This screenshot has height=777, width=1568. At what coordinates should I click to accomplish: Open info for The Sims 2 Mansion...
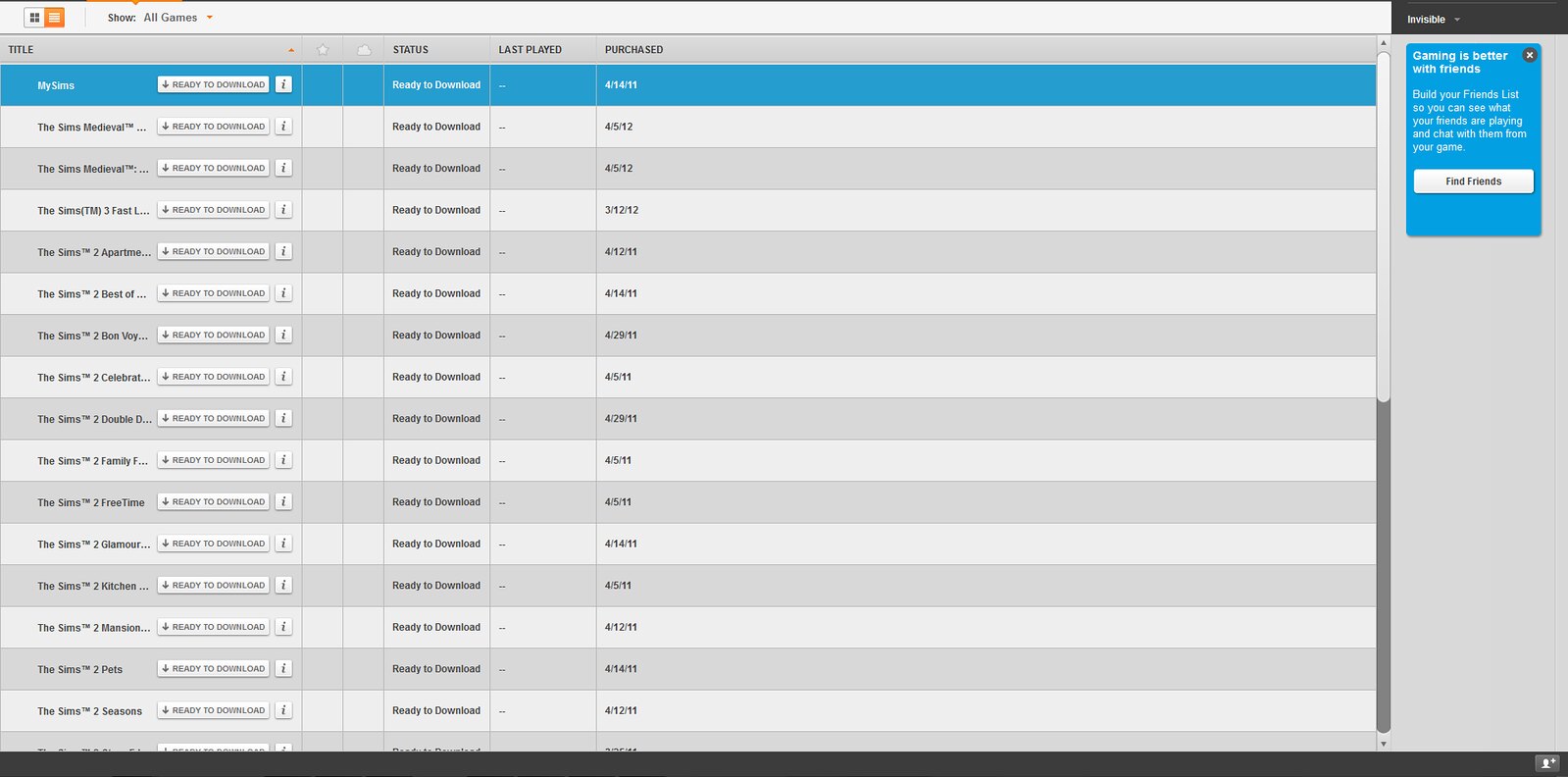pos(283,626)
